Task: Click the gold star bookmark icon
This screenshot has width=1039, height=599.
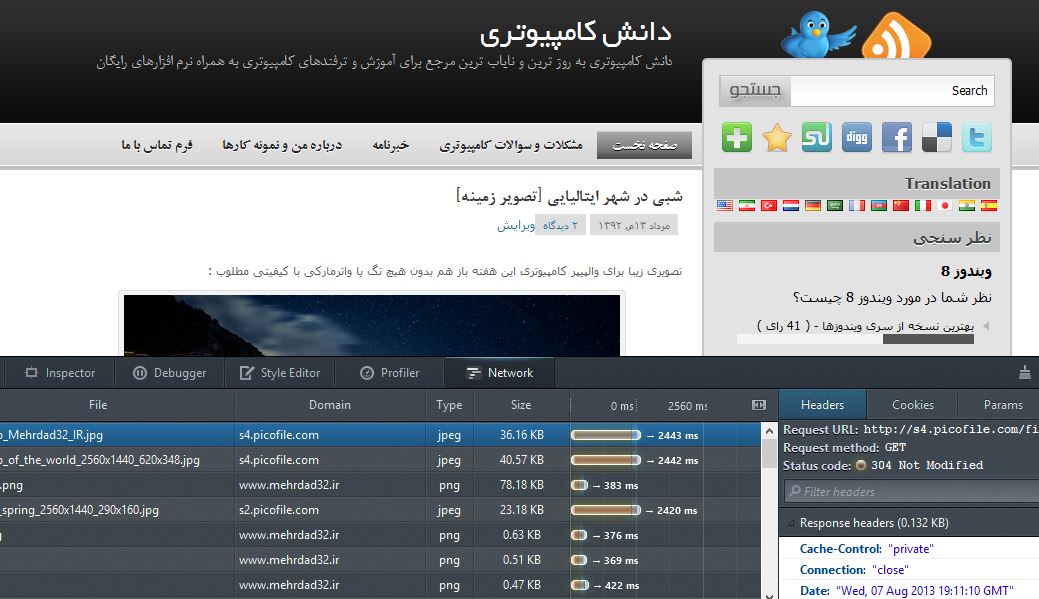Action: coord(777,137)
